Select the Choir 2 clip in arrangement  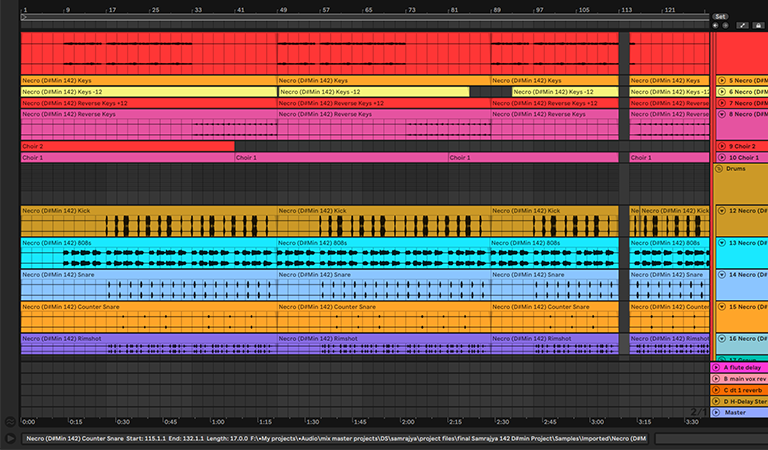pyautogui.click(x=127, y=146)
